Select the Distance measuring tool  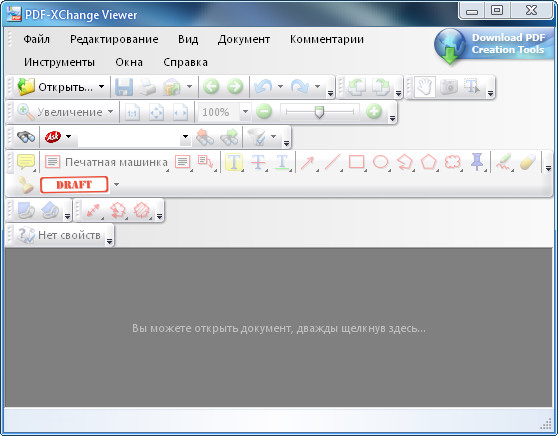point(93,210)
